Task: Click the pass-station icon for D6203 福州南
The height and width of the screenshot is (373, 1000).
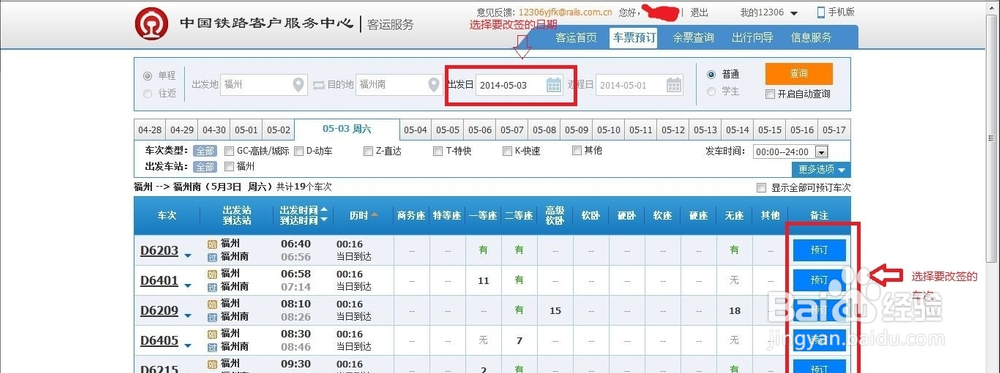Action: tap(212, 257)
